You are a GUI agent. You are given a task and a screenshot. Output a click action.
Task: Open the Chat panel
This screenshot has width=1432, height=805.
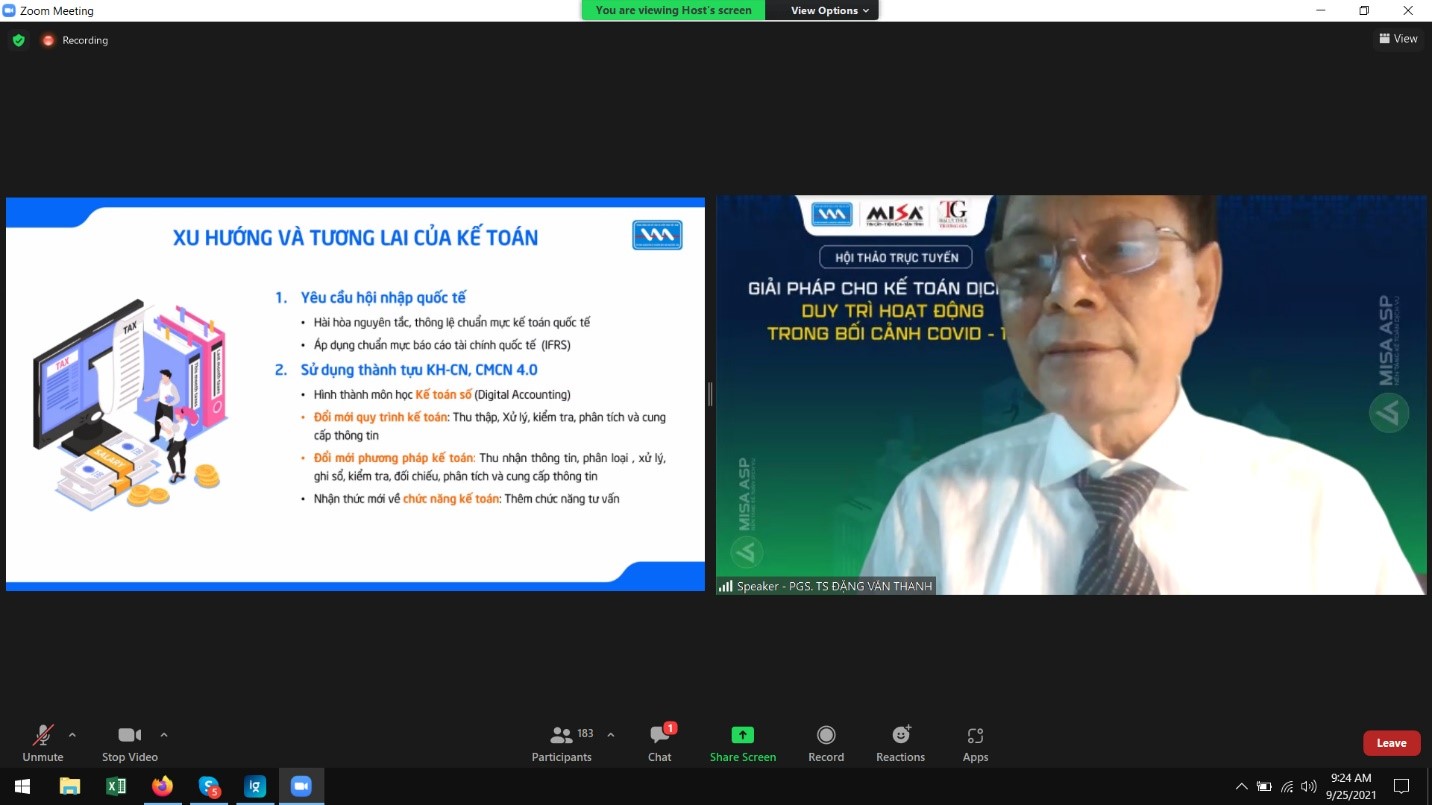click(x=659, y=744)
